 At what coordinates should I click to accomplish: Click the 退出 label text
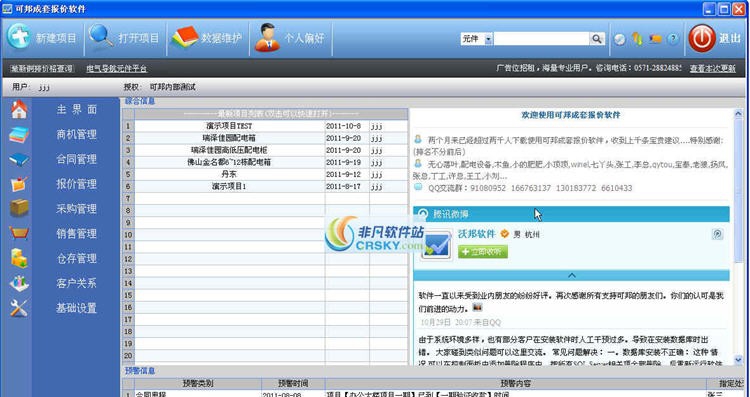click(x=730, y=38)
